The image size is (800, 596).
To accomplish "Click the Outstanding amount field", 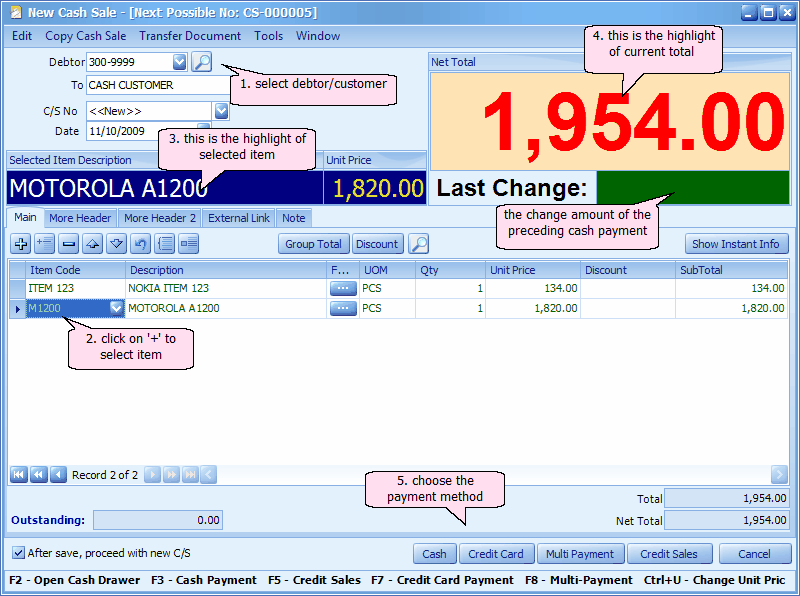I will click(x=158, y=520).
